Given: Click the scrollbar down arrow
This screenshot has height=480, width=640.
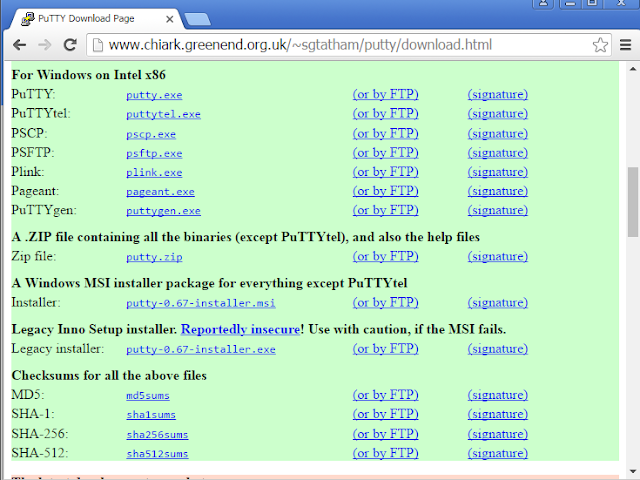Looking at the screenshot, I should [x=633, y=471].
